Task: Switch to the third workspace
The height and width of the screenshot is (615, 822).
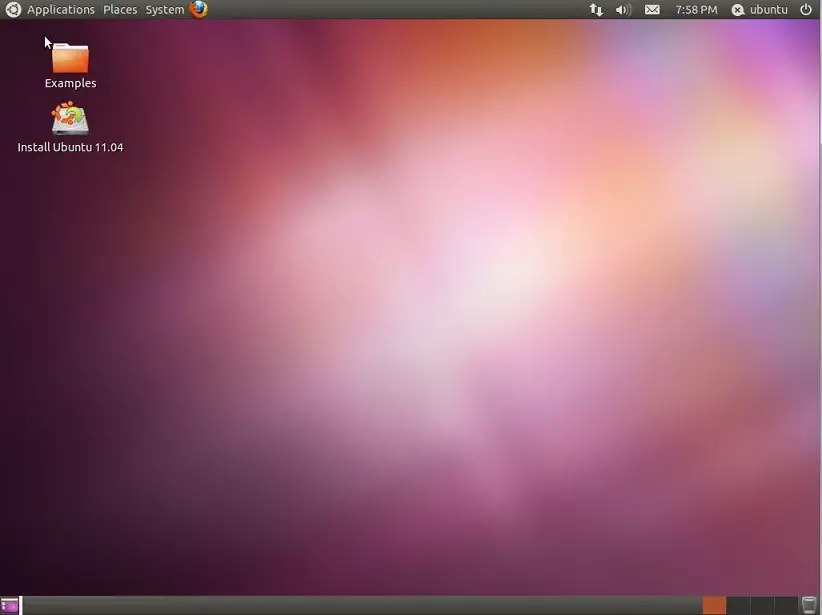Action: click(x=762, y=605)
